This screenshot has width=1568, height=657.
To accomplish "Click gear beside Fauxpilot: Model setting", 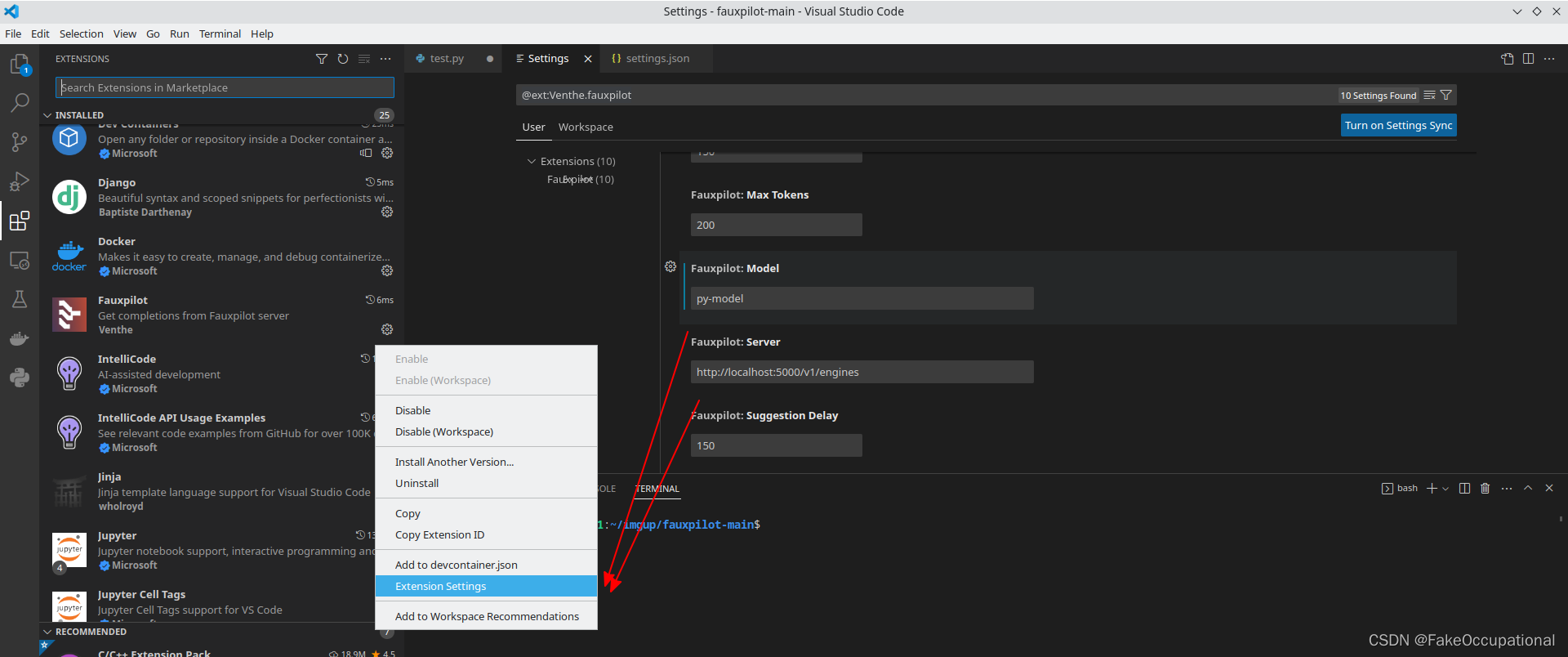I will pos(670,266).
